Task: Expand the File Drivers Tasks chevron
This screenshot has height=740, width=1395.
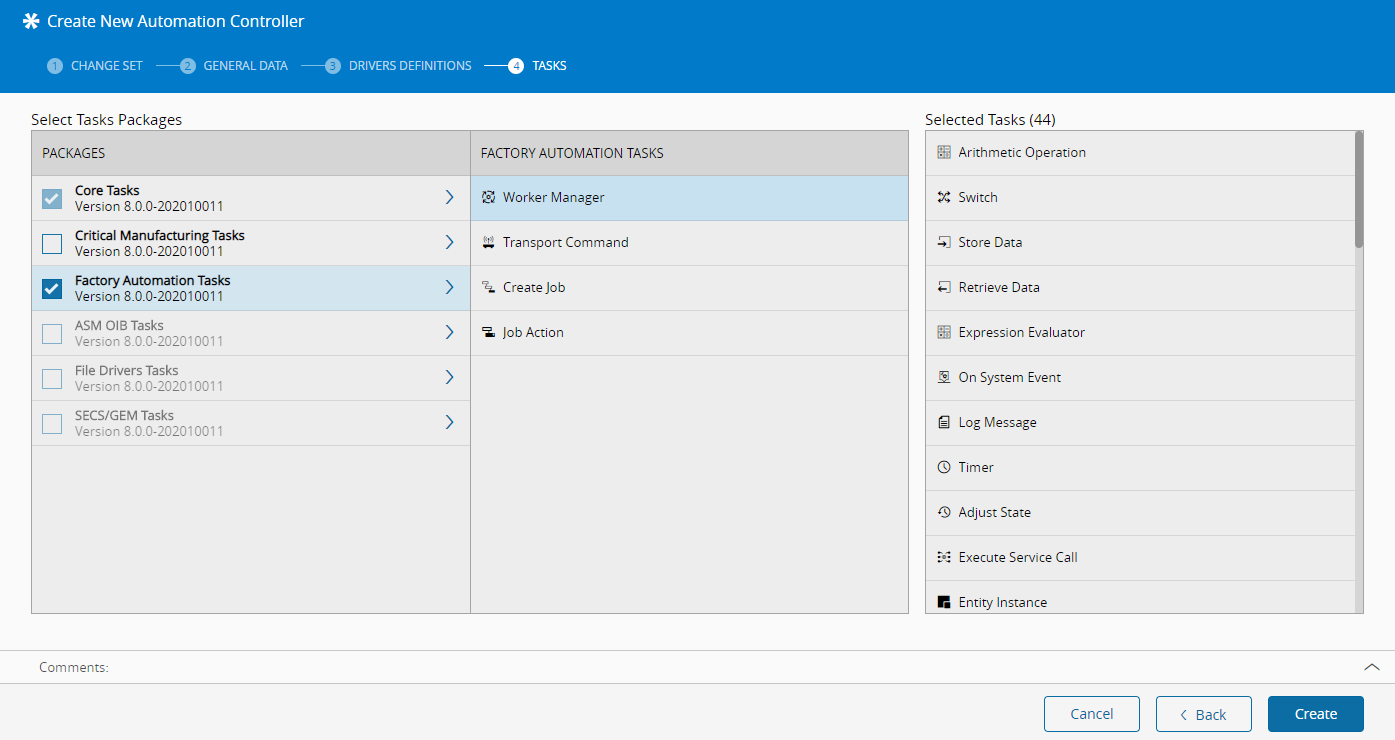Action: coord(449,378)
